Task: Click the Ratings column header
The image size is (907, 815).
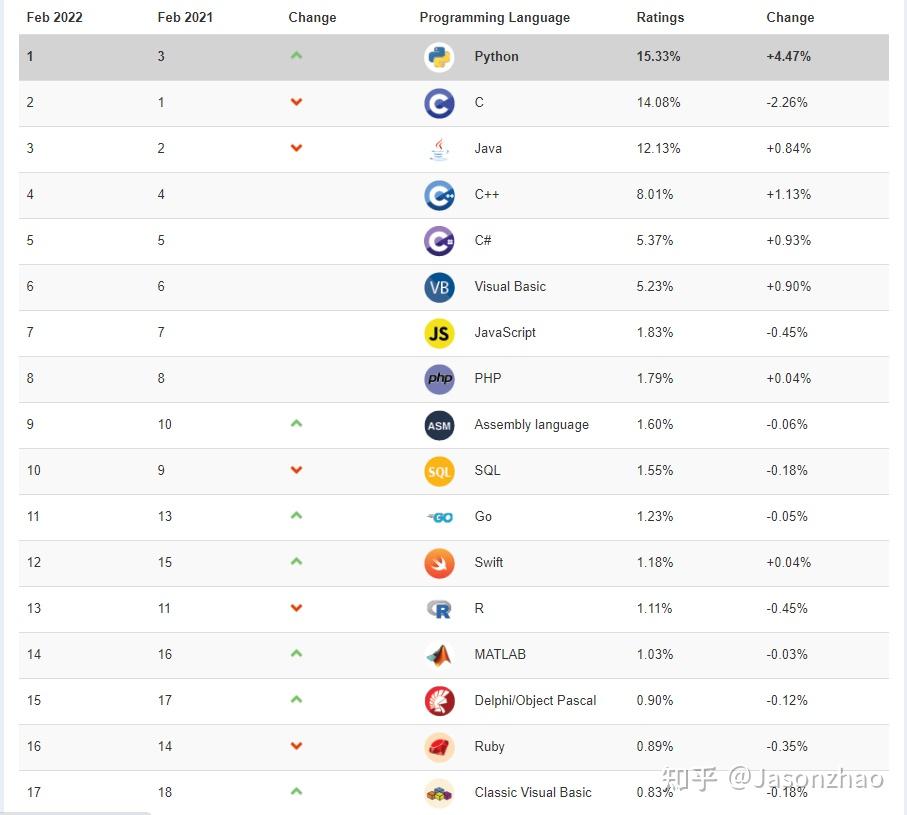Action: (x=660, y=17)
